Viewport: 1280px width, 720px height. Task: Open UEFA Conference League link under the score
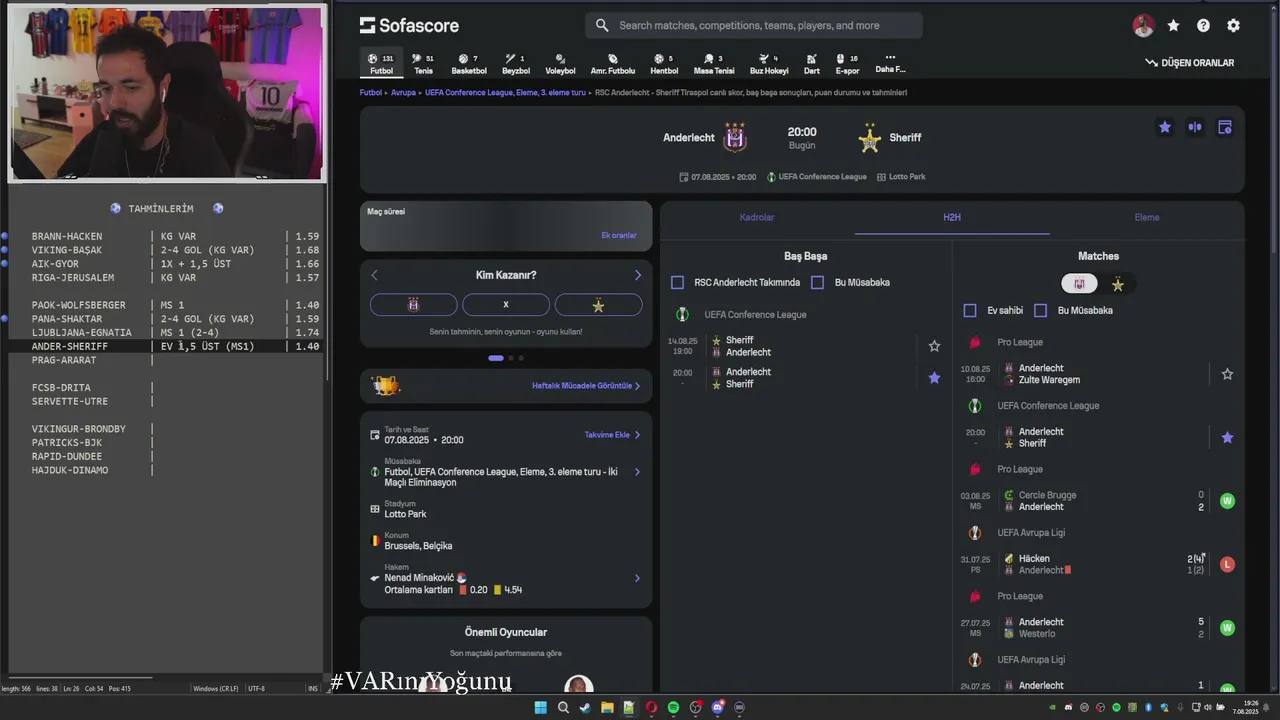(x=817, y=177)
